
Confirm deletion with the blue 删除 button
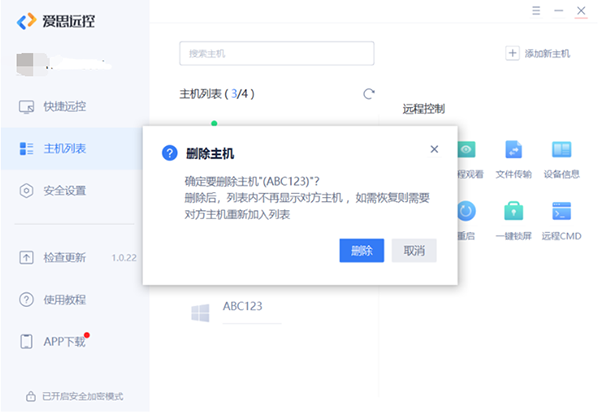coord(361,250)
